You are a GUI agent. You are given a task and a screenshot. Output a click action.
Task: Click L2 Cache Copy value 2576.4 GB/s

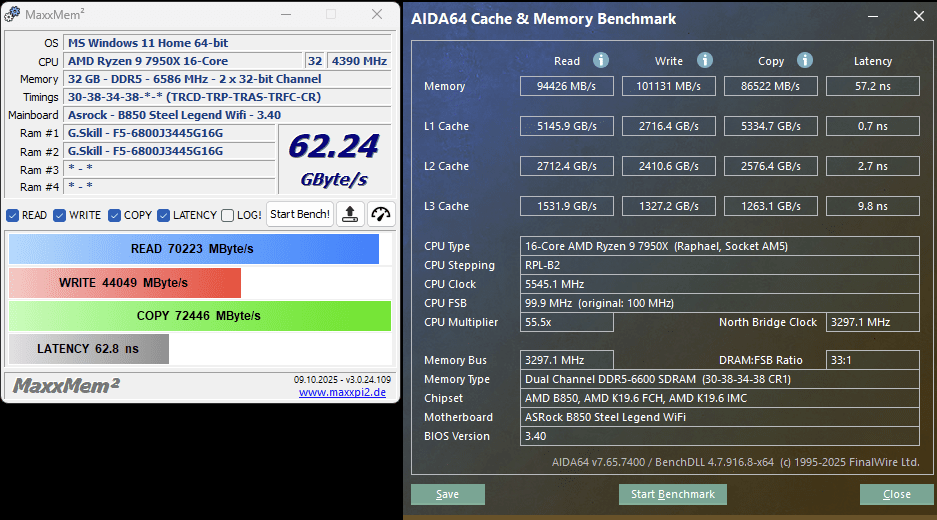point(771,166)
